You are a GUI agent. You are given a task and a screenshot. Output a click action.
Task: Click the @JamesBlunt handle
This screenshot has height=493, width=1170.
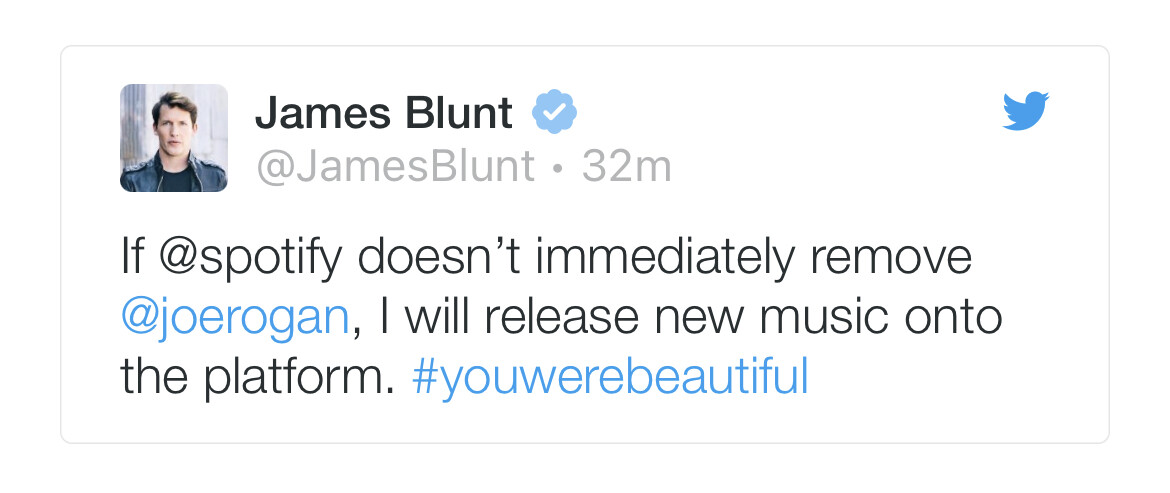(395, 167)
